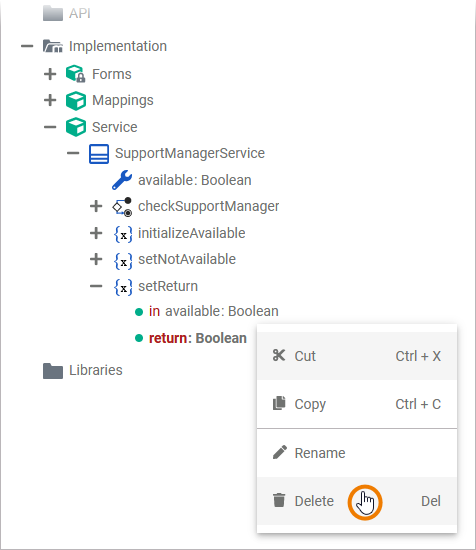Click the checkSupportManager activity diagram icon
Screen dimensions: 476x550
tap(122, 207)
